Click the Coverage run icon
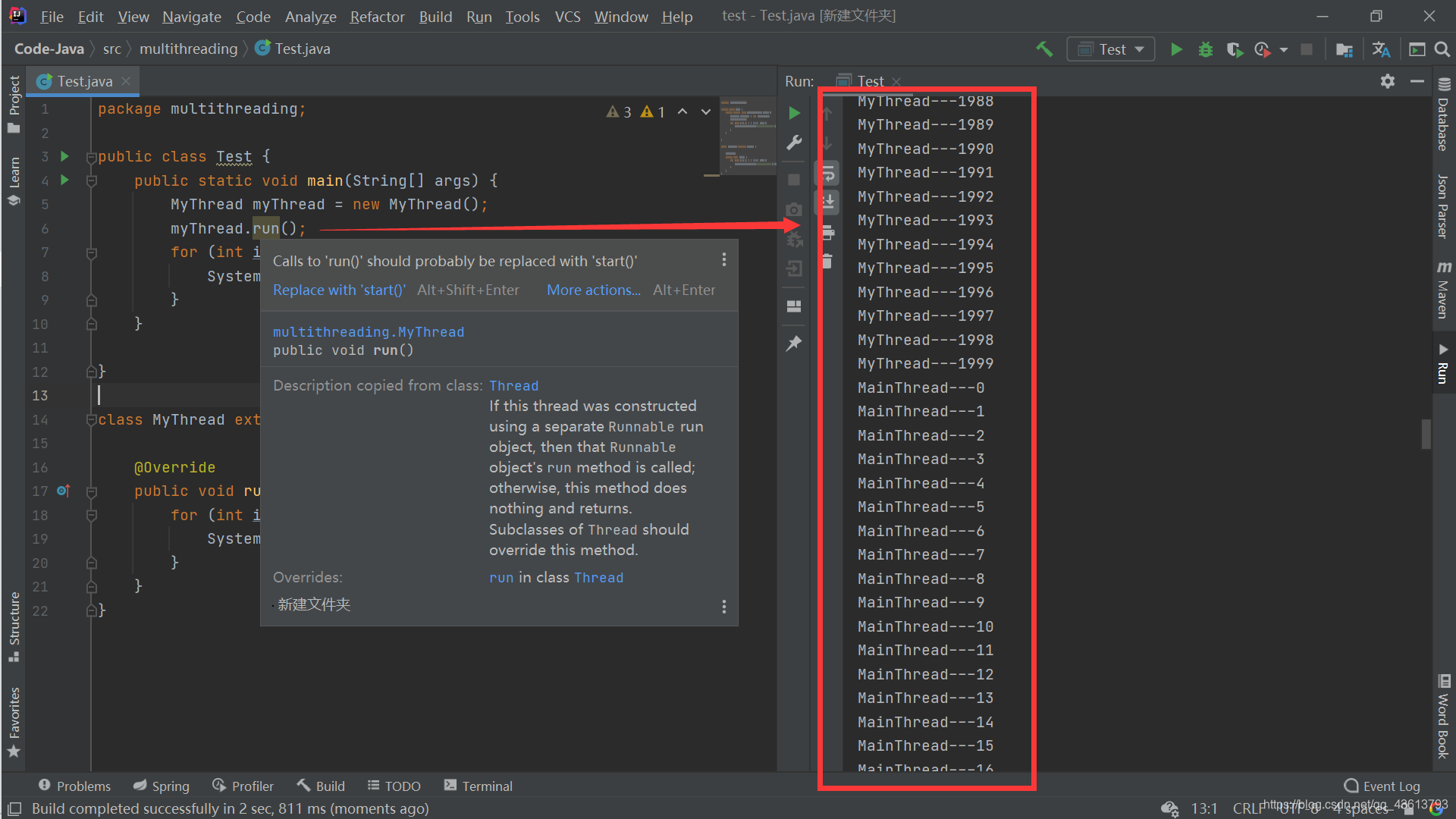This screenshot has height=819, width=1456. (1234, 48)
